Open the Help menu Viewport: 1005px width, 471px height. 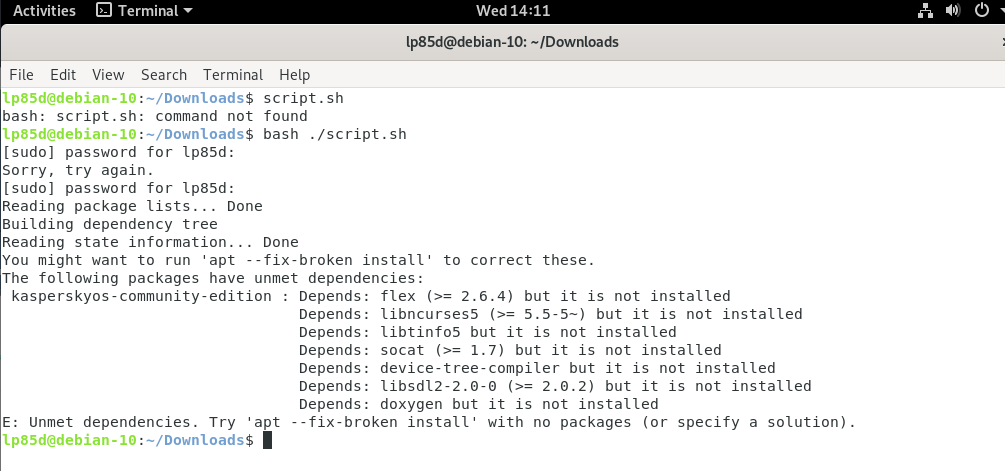(295, 75)
